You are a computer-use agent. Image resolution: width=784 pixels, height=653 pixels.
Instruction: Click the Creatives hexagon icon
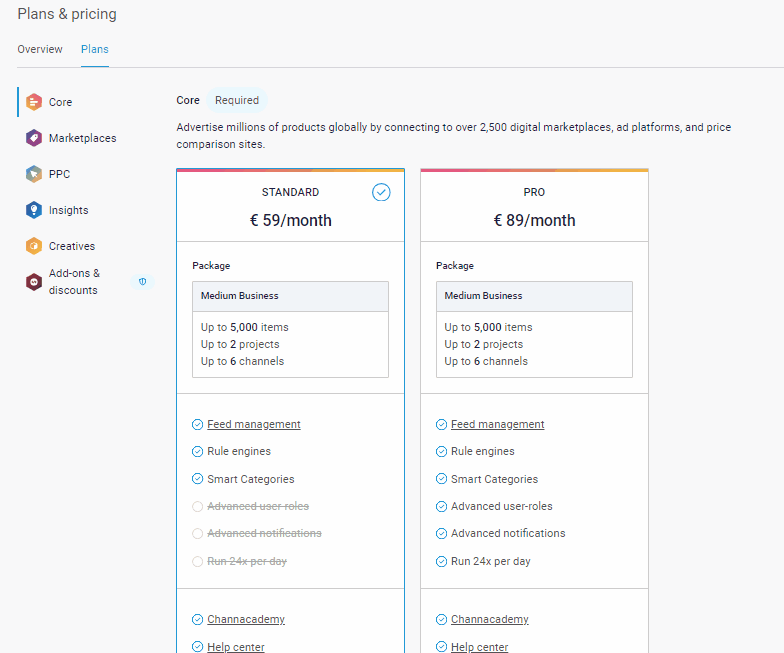[34, 246]
